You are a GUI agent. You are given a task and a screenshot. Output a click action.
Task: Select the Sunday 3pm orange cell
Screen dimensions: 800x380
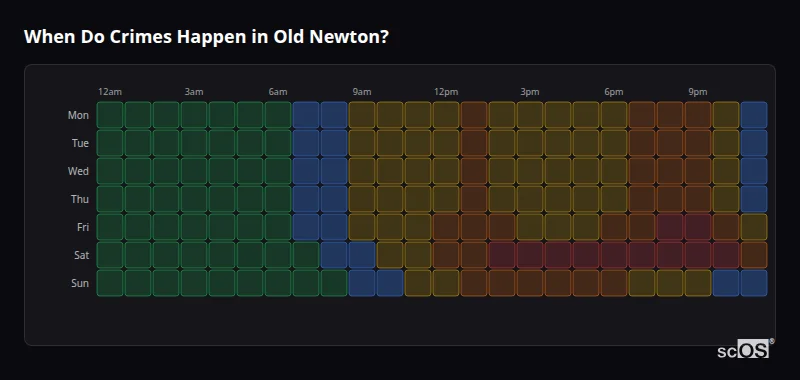(x=530, y=283)
